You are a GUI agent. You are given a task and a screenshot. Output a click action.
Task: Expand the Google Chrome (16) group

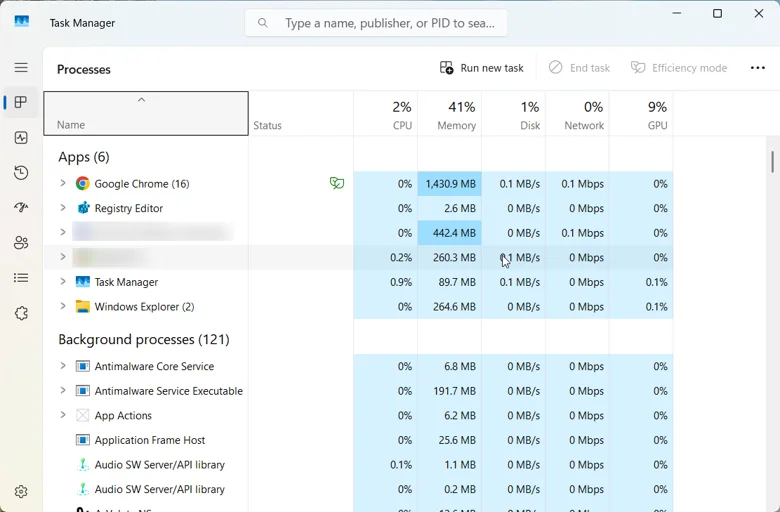[x=63, y=183]
